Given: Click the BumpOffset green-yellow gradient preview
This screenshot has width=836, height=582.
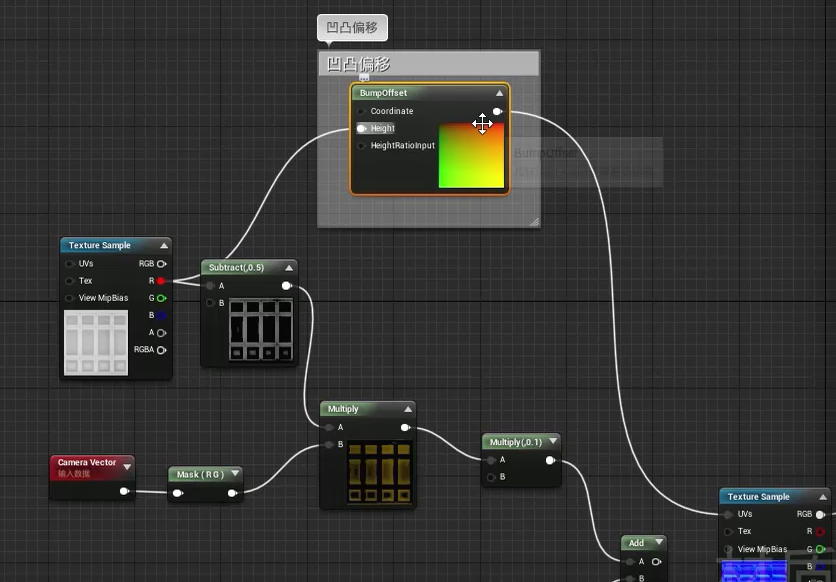Looking at the screenshot, I should pos(471,156).
